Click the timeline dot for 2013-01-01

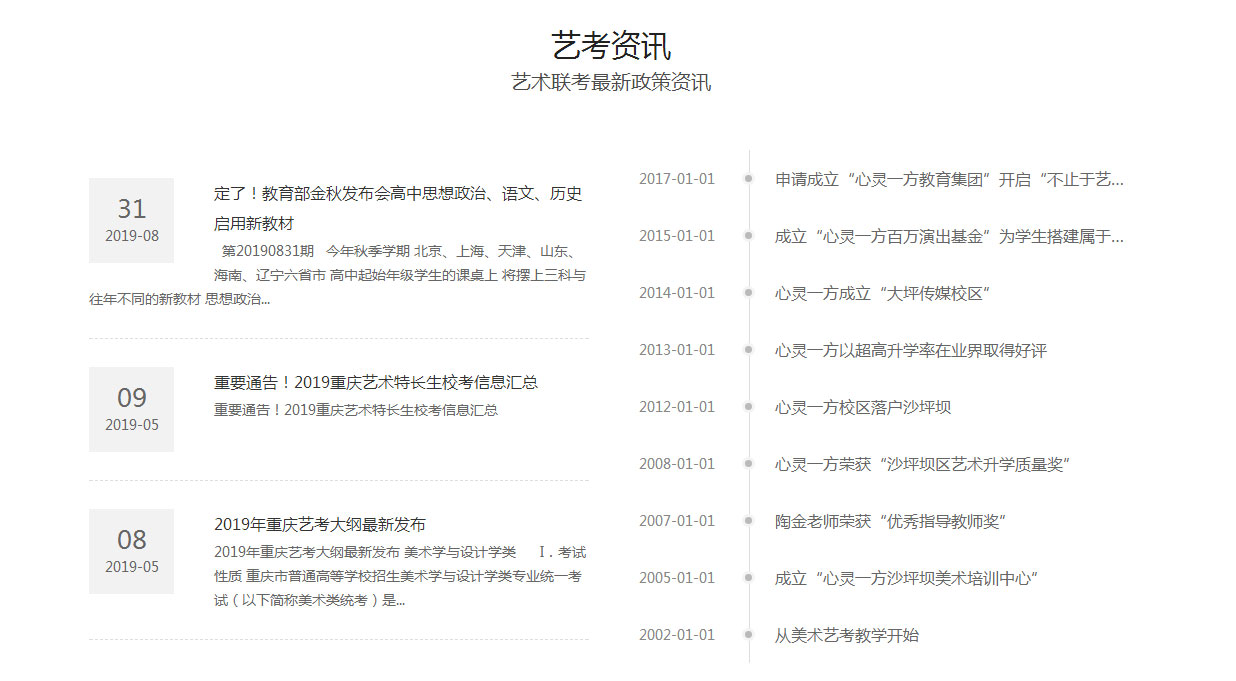coord(748,350)
